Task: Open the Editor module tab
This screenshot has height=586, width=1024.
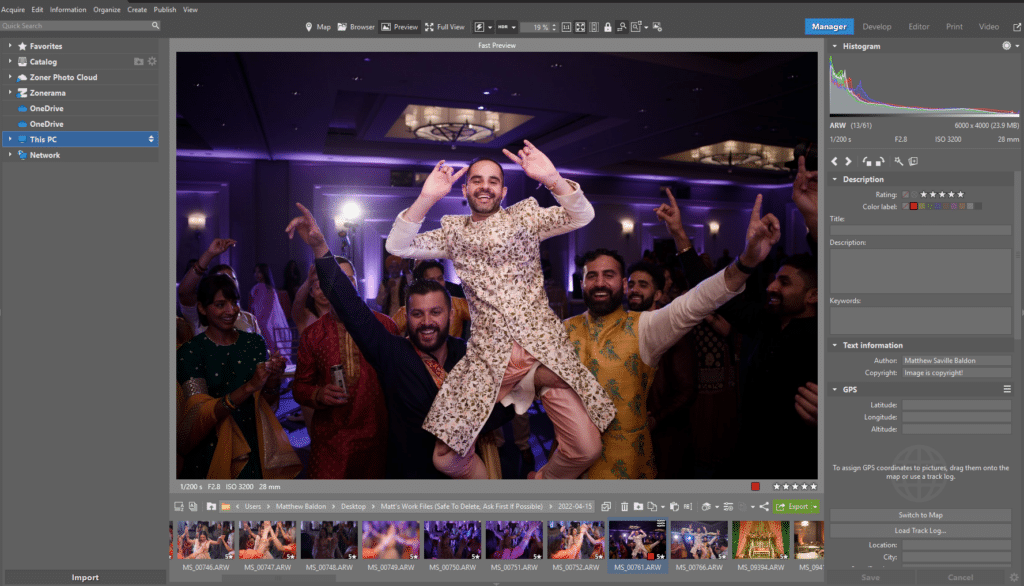Action: (918, 27)
